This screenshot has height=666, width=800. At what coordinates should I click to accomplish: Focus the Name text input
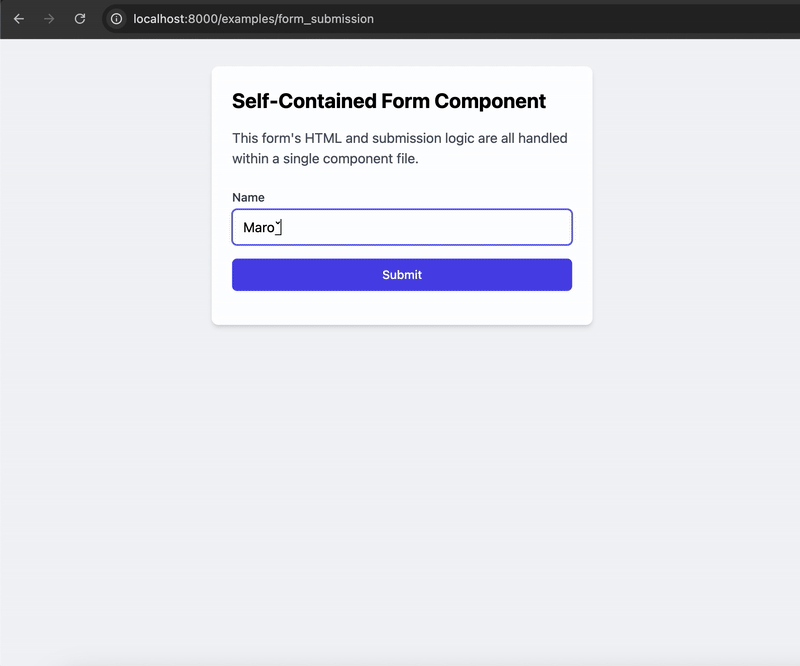click(401, 227)
